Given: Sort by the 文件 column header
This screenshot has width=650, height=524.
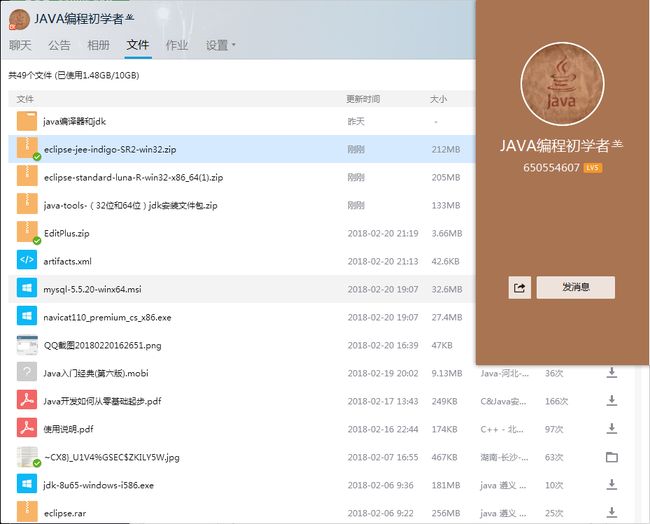Looking at the screenshot, I should point(25,99).
